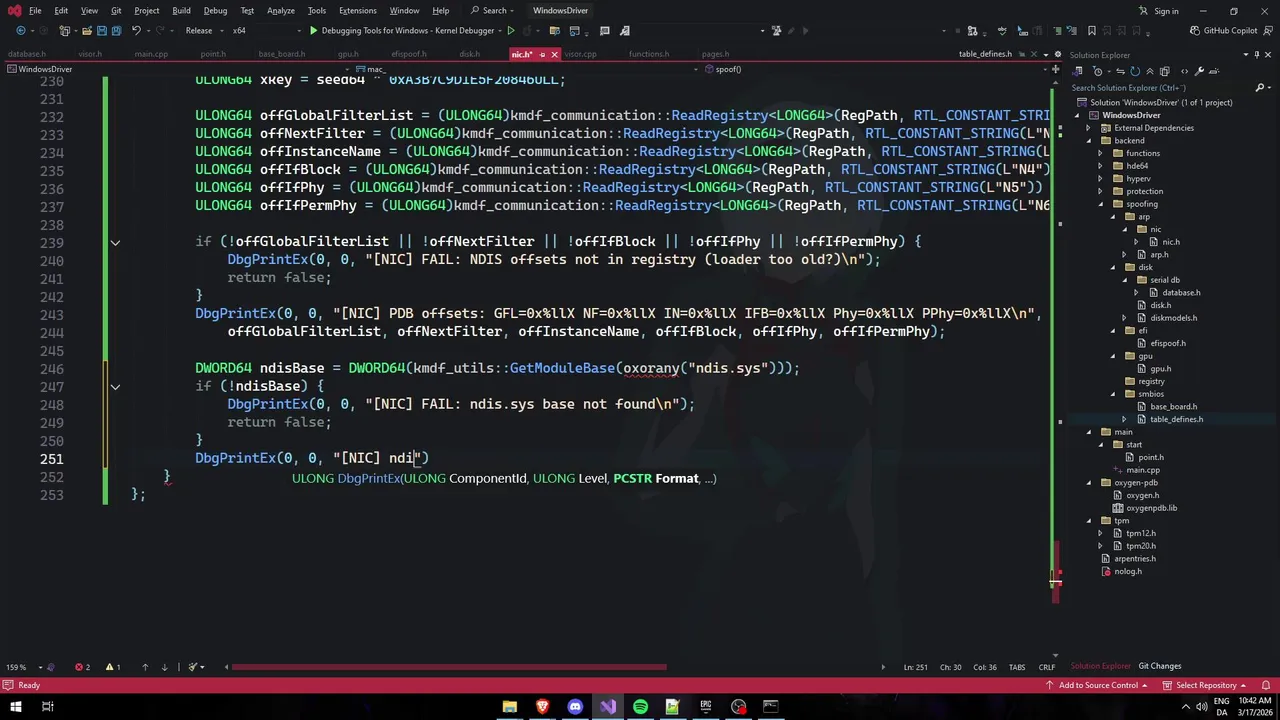Image resolution: width=1280 pixels, height=720 pixels.
Task: Navigate backward with the toolbar back arrow
Action: coord(21,31)
